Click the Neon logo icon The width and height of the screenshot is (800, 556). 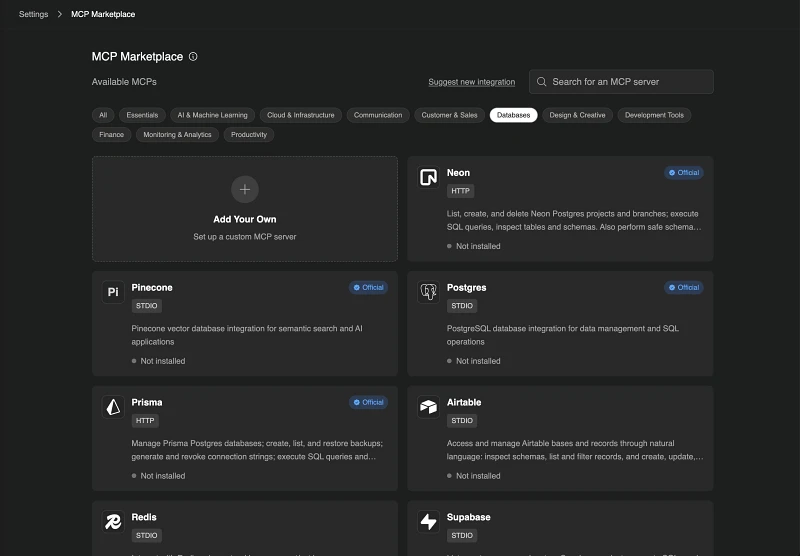428,177
